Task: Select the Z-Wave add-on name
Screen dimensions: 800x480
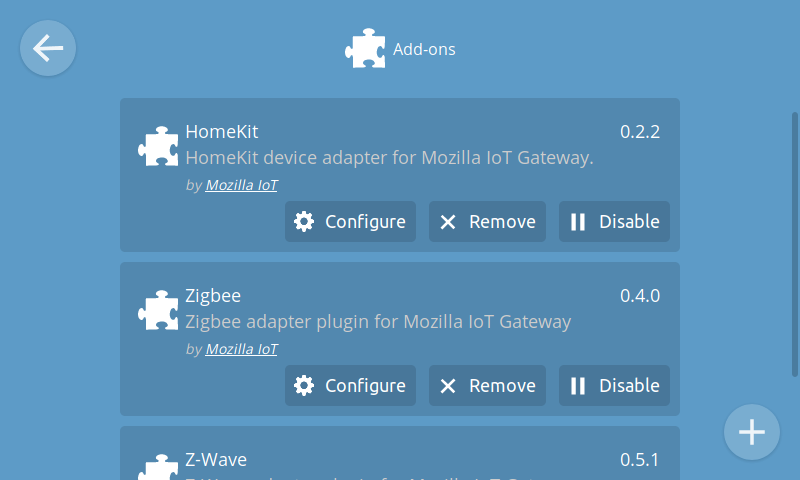Action: click(x=216, y=459)
